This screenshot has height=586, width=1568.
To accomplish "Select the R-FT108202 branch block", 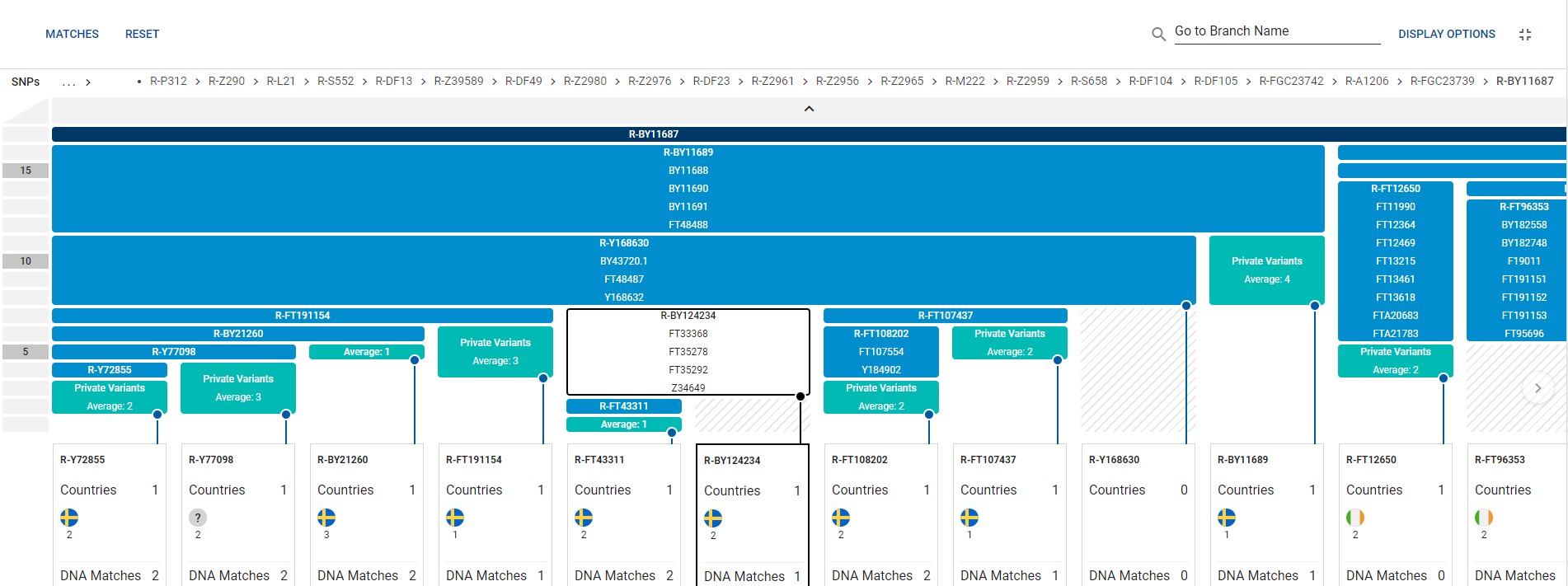I will tap(881, 352).
